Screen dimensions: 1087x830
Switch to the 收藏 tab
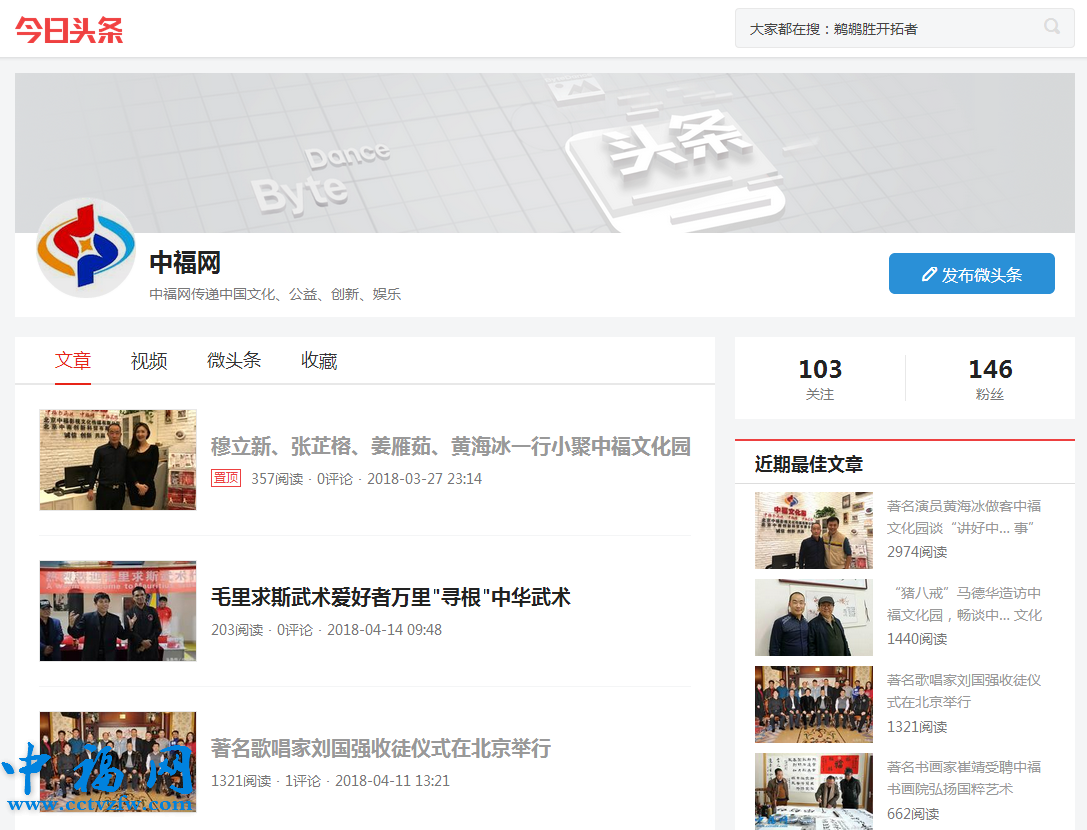point(319,361)
